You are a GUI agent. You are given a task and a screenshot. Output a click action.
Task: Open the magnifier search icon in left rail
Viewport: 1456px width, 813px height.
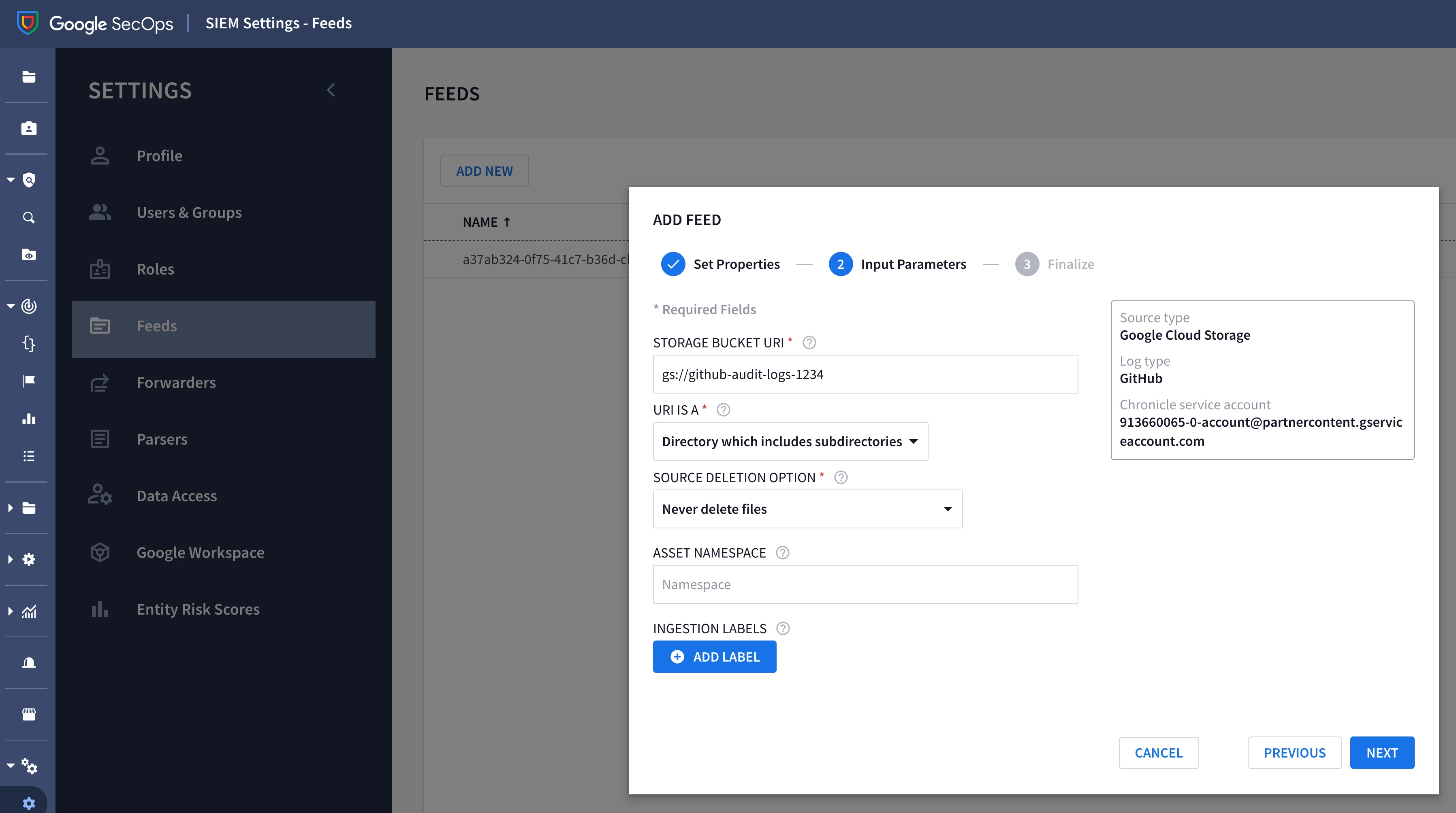[29, 217]
